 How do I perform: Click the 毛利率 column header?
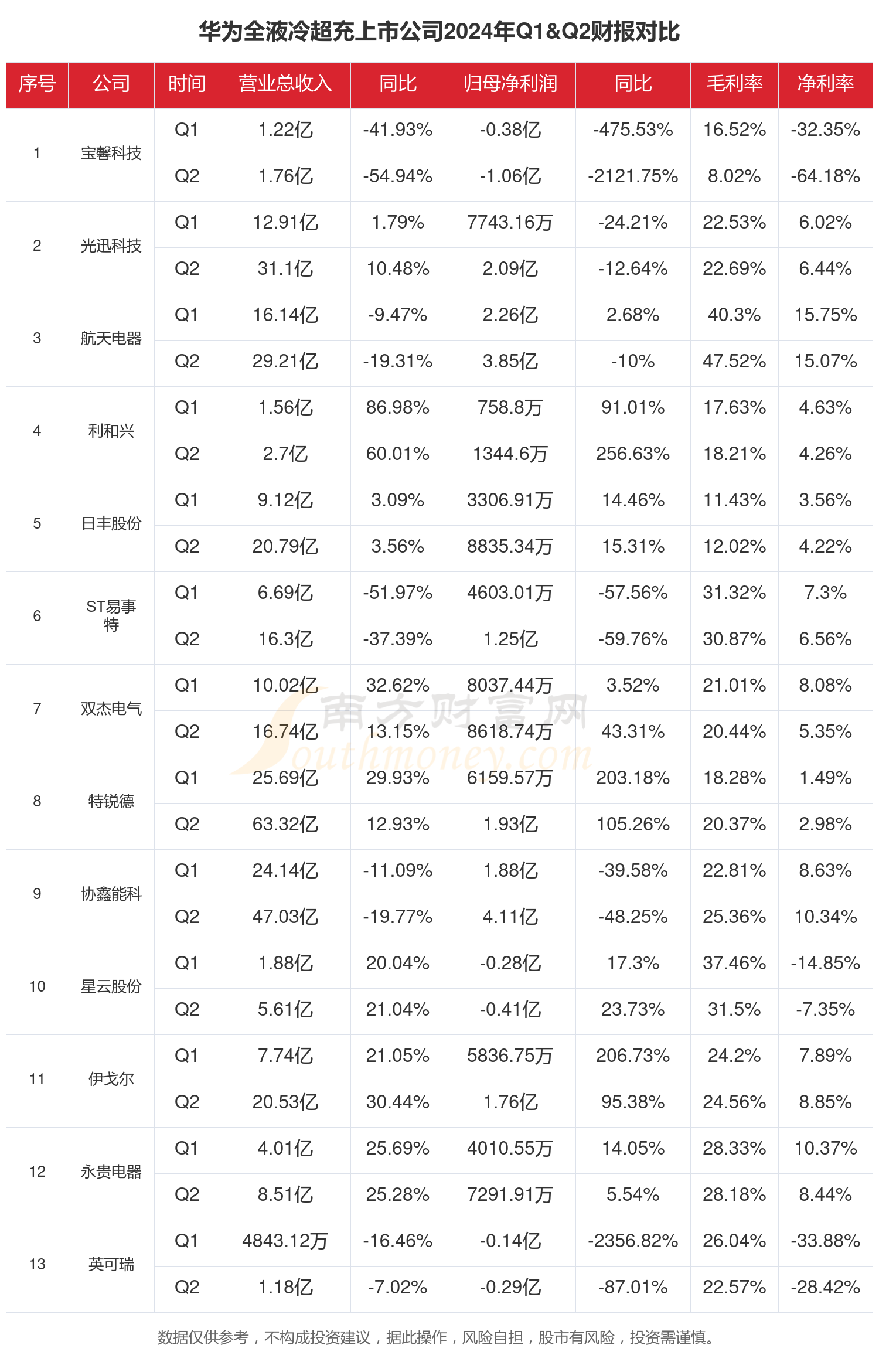pyautogui.click(x=734, y=84)
